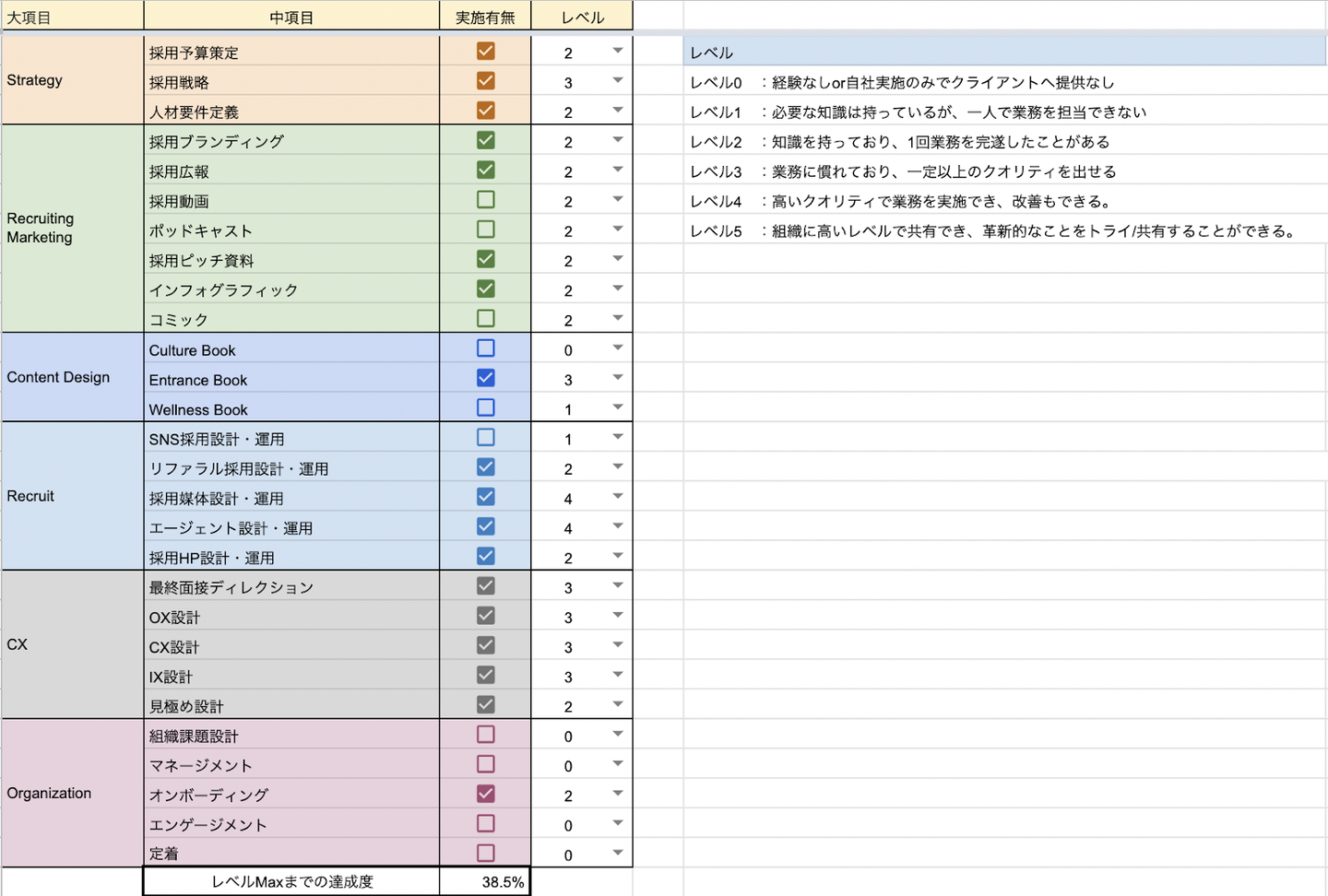Check the 組織課題設計 checkbox
Screen dimensions: 1328x896
pyautogui.click(x=486, y=735)
